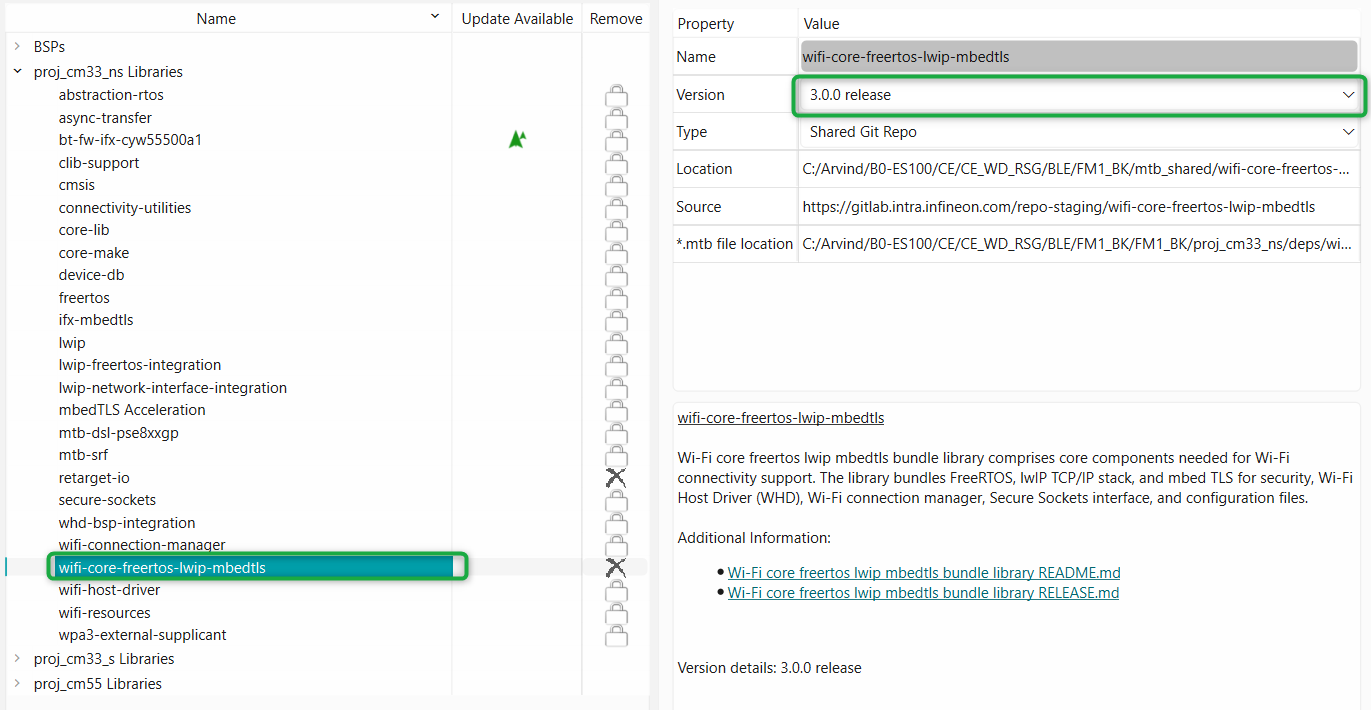The width and height of the screenshot is (1371, 710).
Task: Click the lock icon beside abstraction-rtos
Action: click(x=616, y=96)
